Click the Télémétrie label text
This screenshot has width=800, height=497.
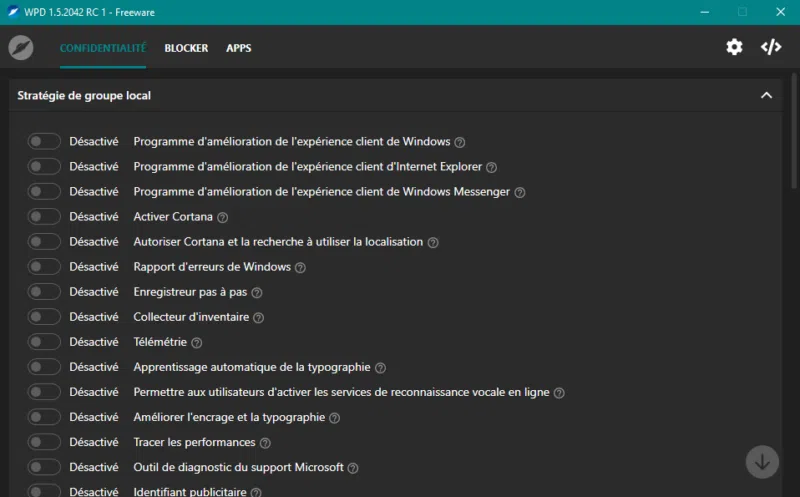pyautogui.click(x=160, y=341)
